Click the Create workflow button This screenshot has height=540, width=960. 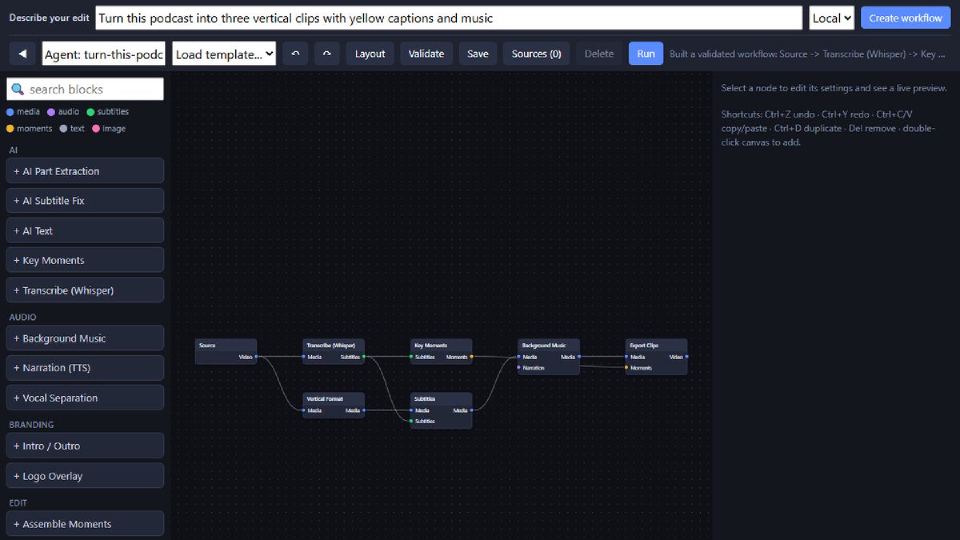(x=906, y=18)
